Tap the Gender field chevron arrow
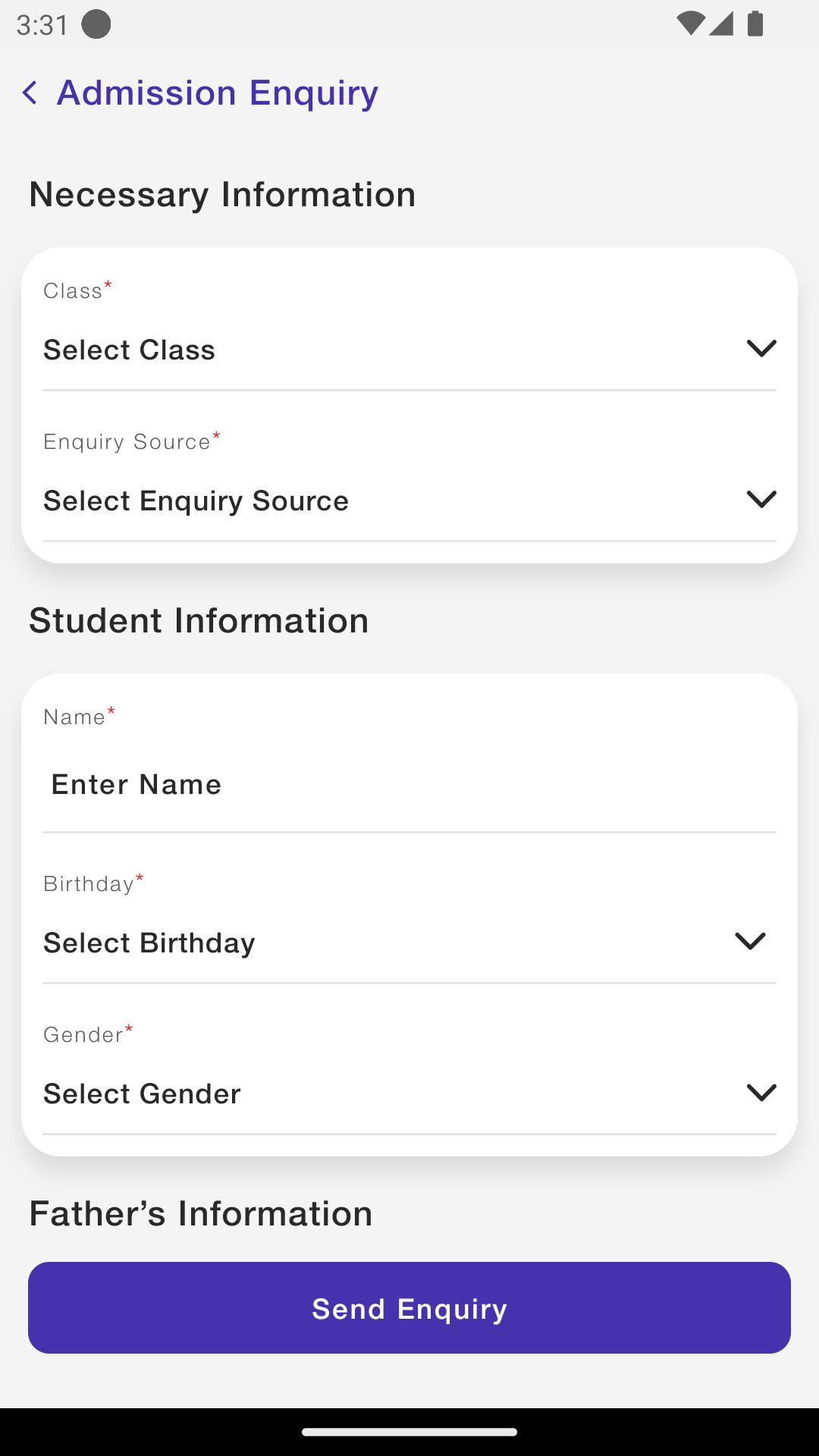Screen dimensions: 819x1456 (761, 1092)
